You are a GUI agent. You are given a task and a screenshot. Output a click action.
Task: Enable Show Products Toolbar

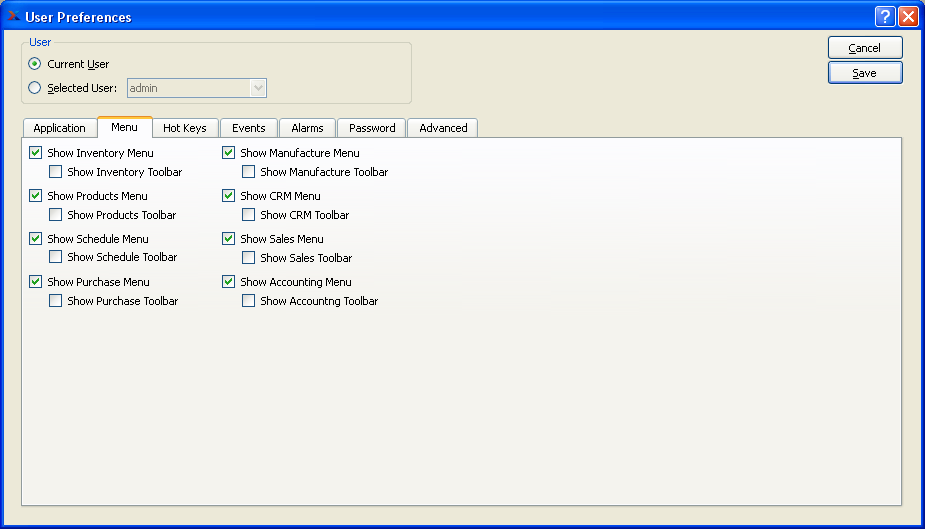click(x=55, y=215)
